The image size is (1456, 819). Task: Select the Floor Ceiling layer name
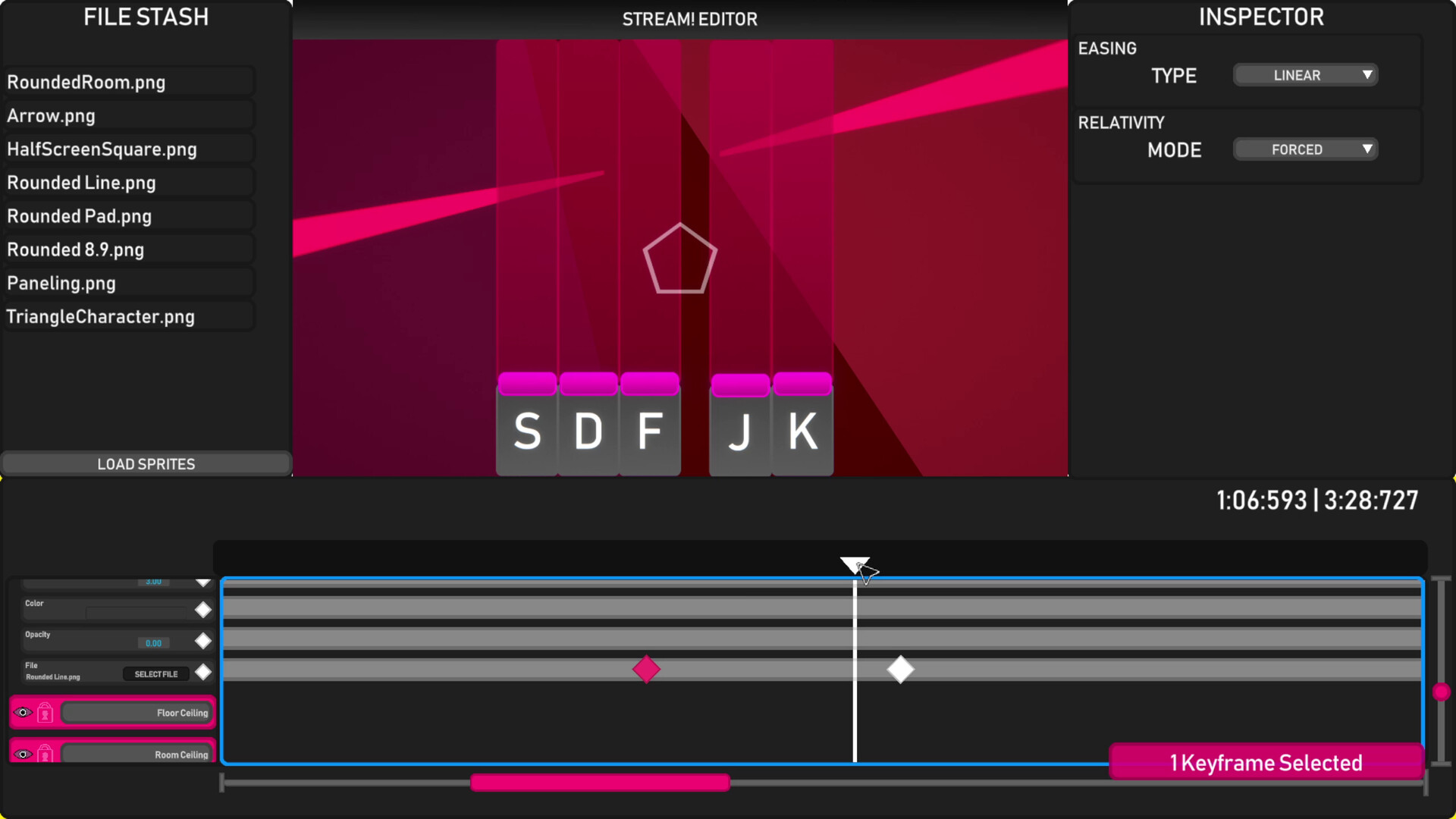pyautogui.click(x=138, y=713)
